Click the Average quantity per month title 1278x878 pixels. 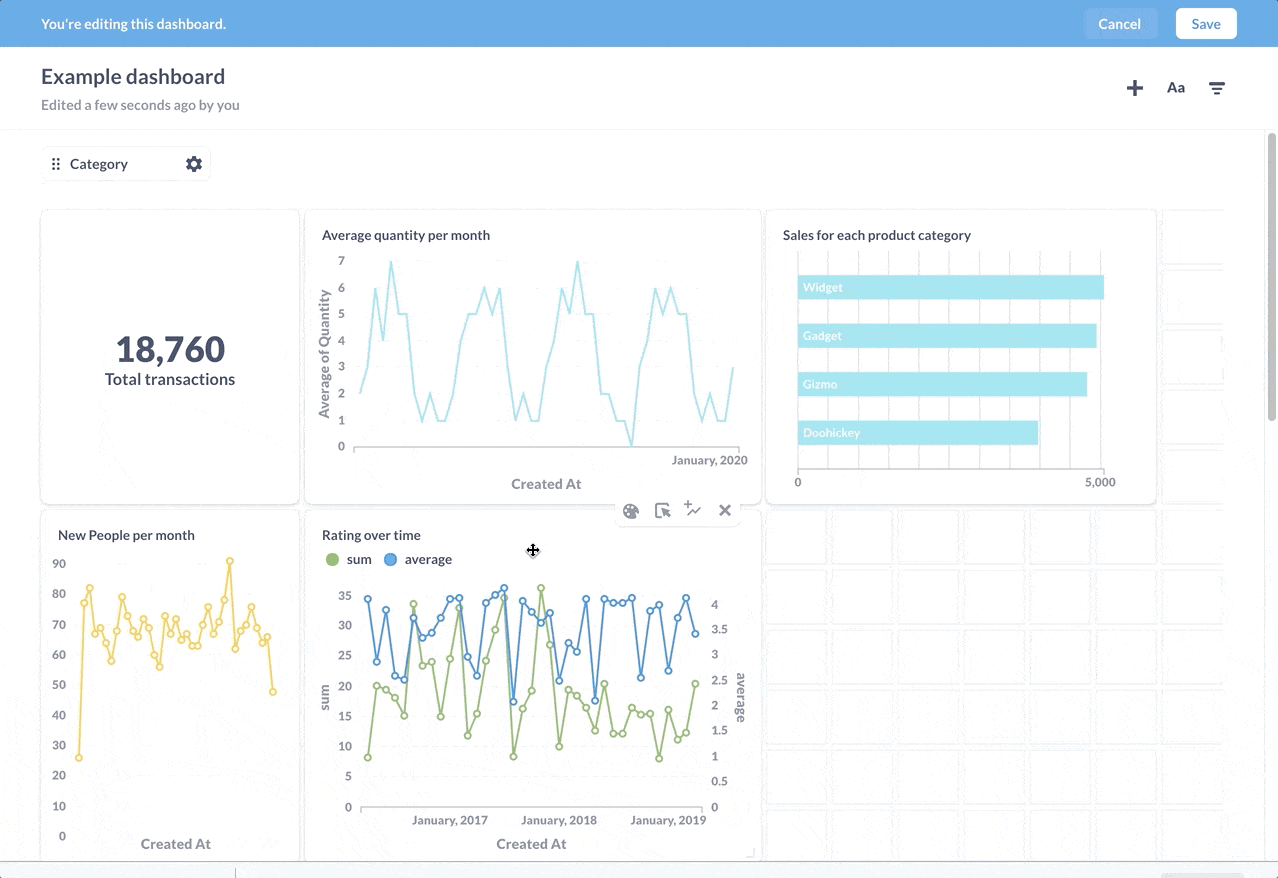[x=406, y=236]
